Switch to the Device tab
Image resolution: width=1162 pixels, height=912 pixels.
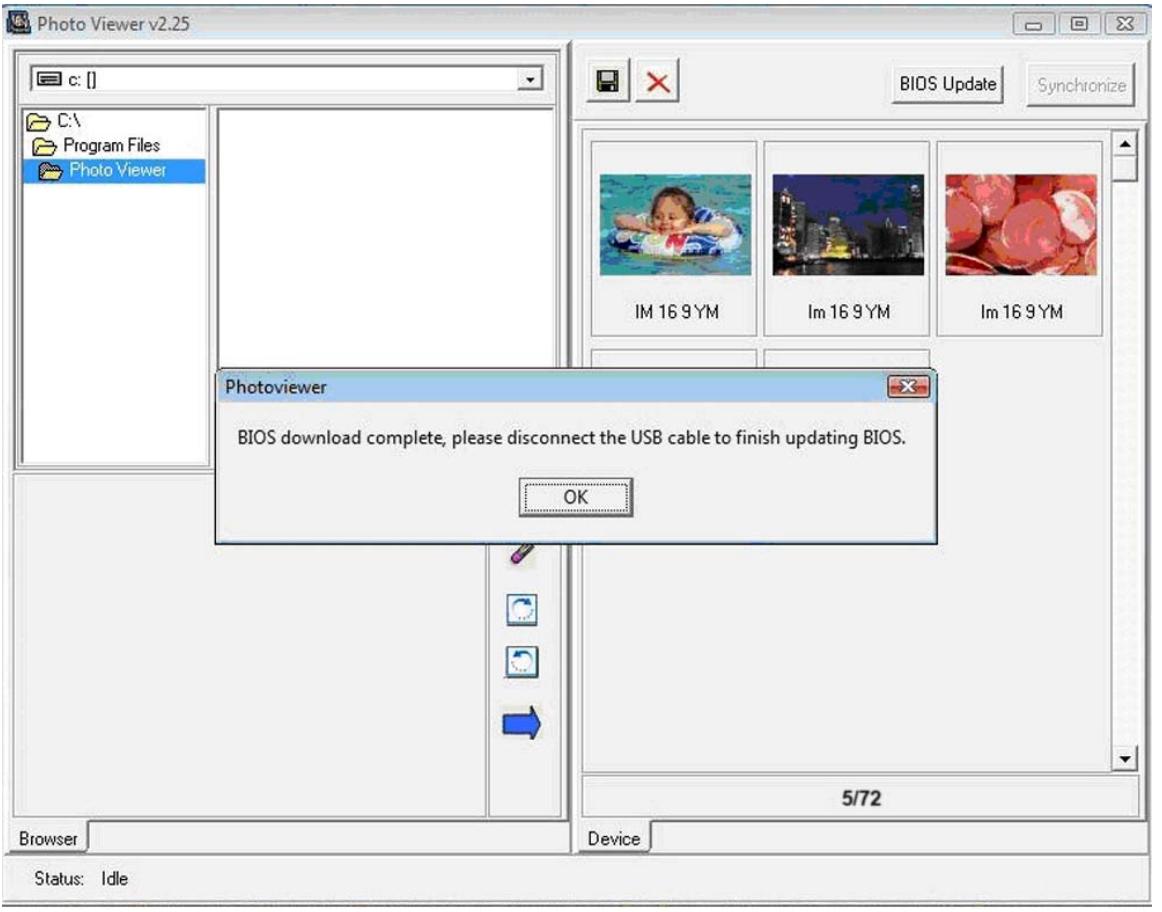coord(613,839)
